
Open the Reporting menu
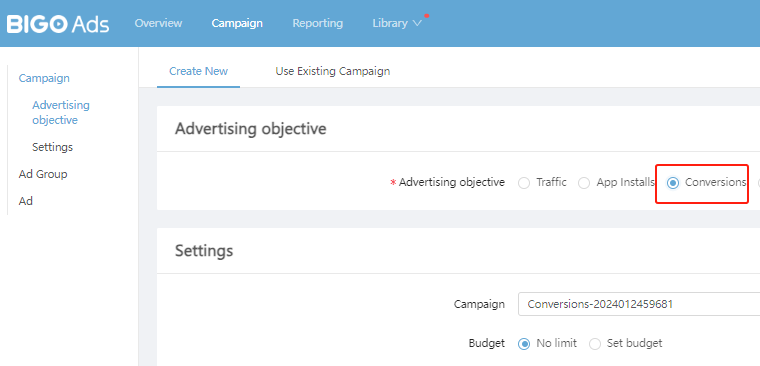pyautogui.click(x=317, y=23)
